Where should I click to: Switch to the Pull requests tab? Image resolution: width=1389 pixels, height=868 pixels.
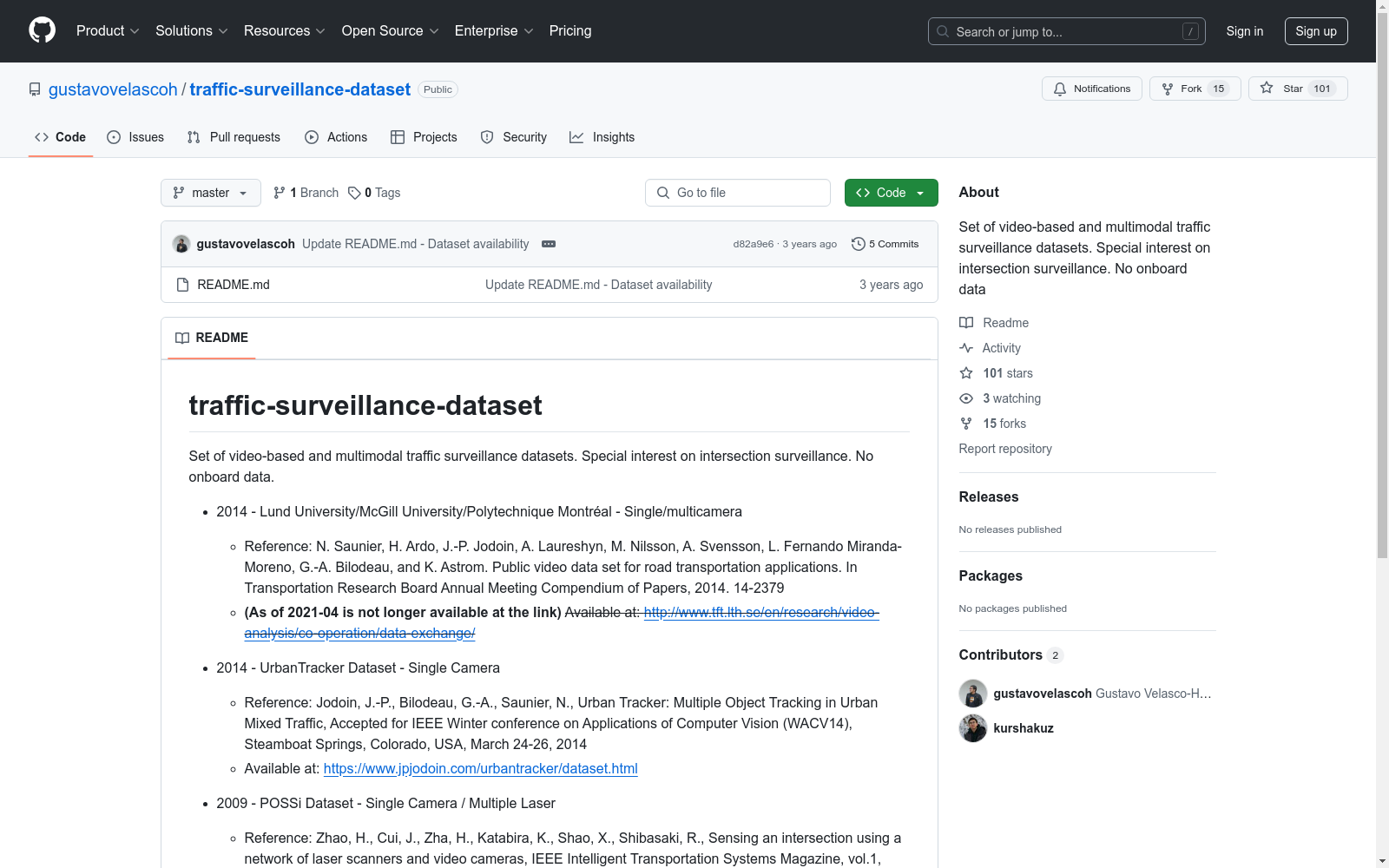point(233,136)
